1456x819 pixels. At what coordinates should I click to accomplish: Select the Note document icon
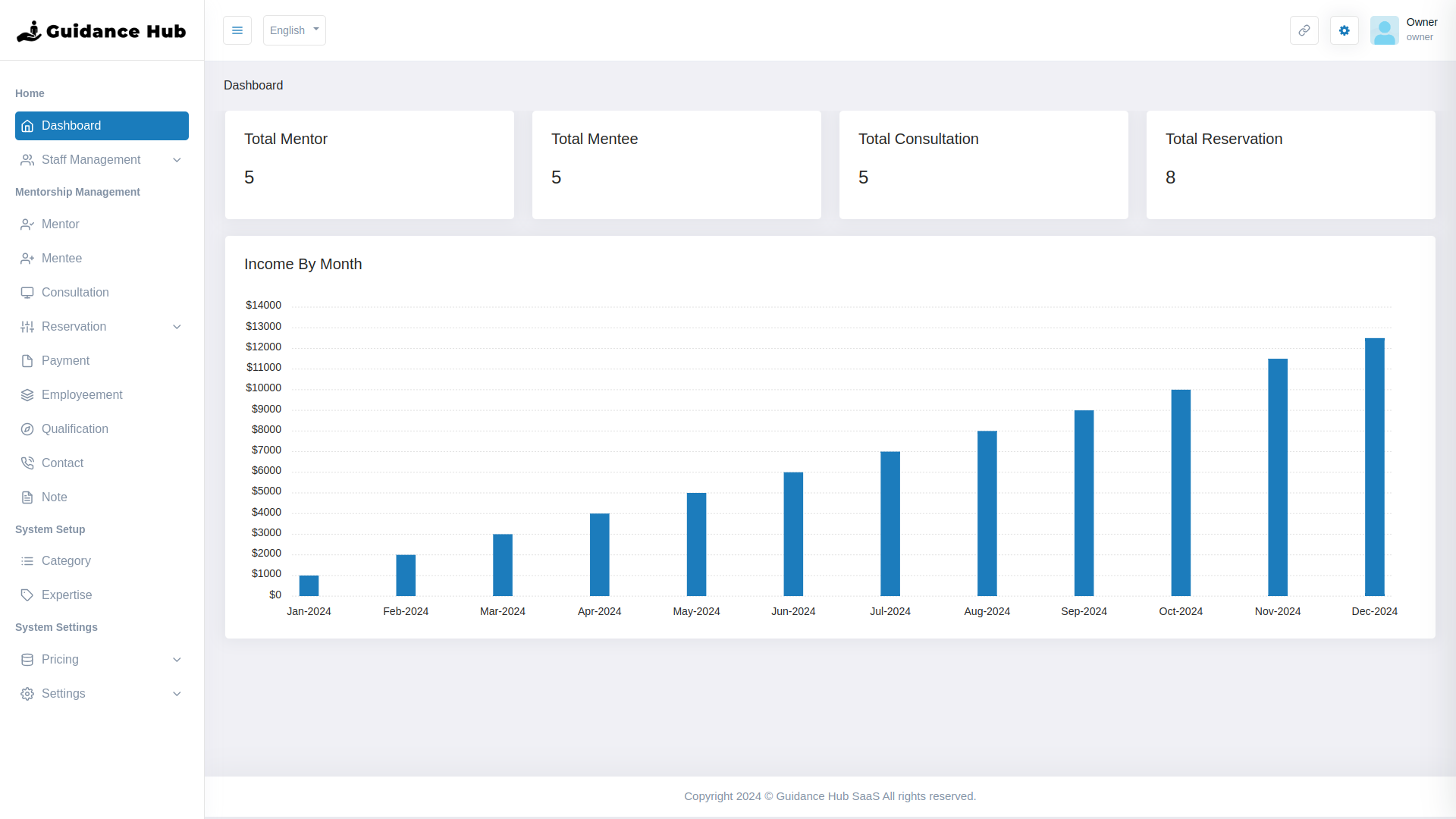[27, 497]
